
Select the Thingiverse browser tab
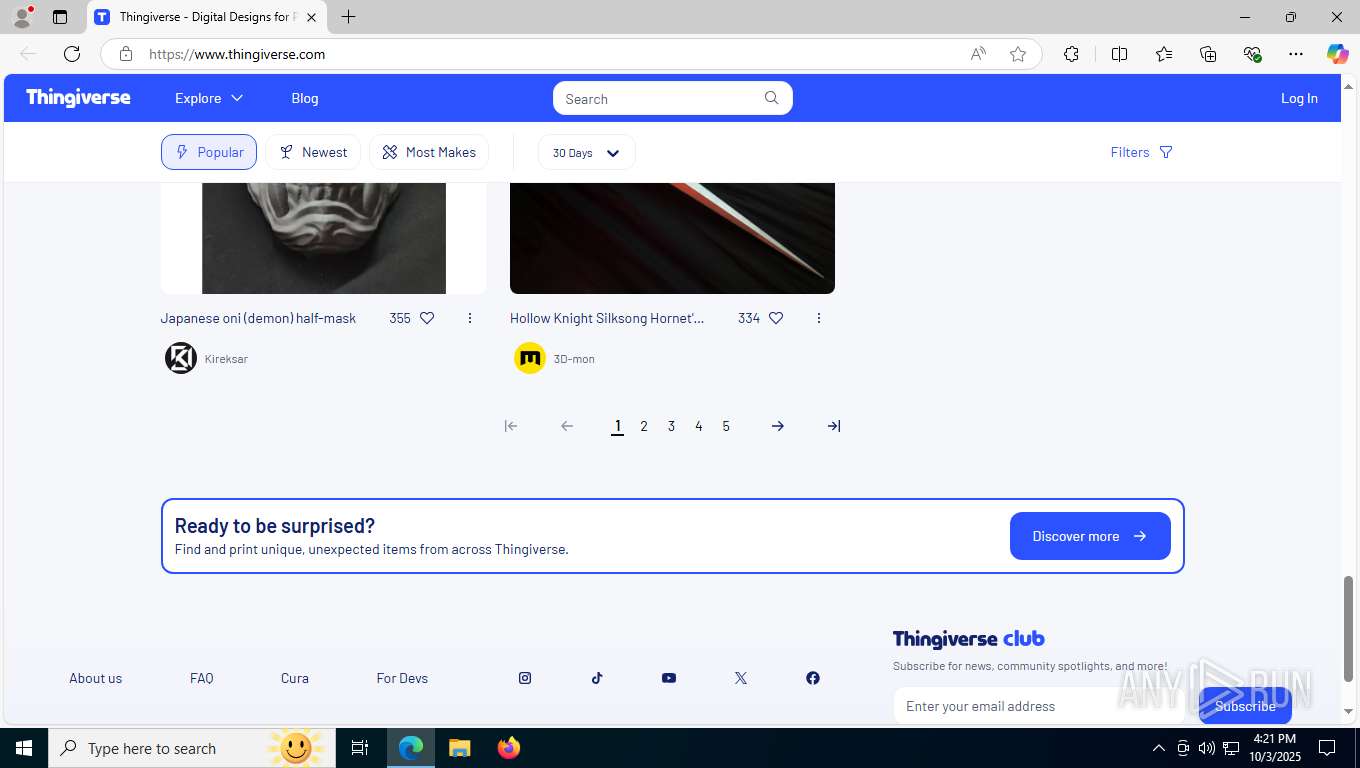(205, 17)
